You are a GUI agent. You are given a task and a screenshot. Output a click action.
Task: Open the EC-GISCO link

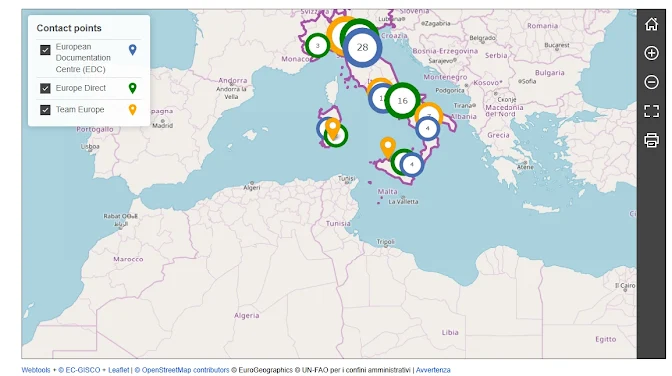tap(79, 370)
